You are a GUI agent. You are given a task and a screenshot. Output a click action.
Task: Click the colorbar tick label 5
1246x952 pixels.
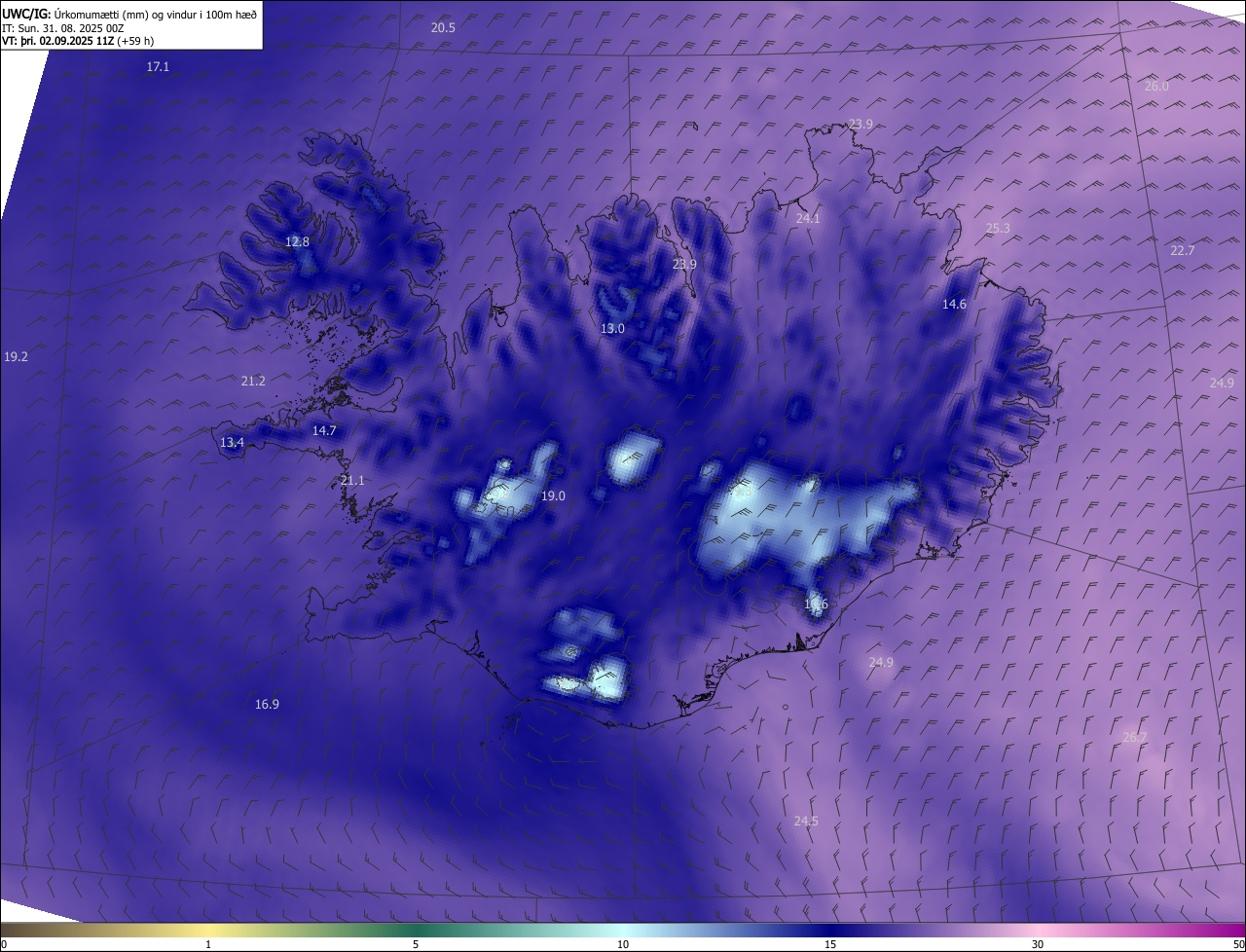[416, 944]
